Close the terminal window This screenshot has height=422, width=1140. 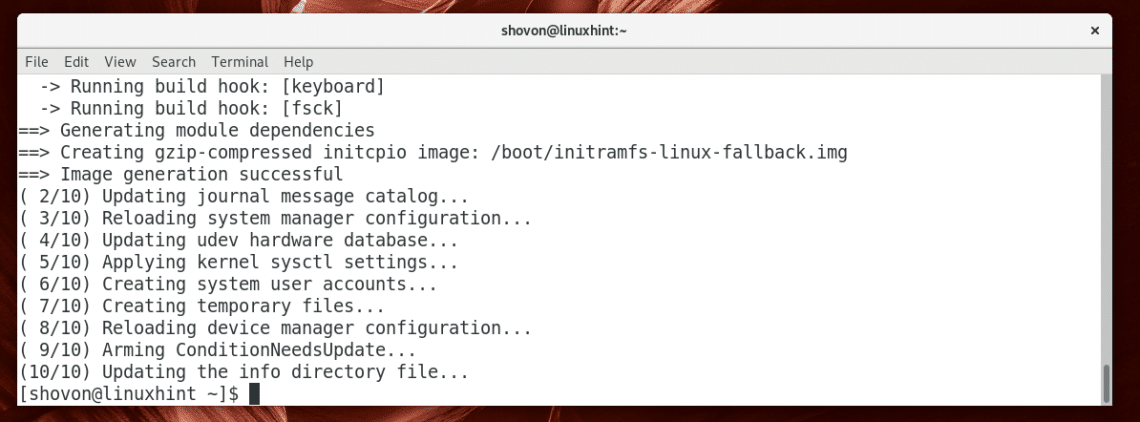(x=1093, y=31)
